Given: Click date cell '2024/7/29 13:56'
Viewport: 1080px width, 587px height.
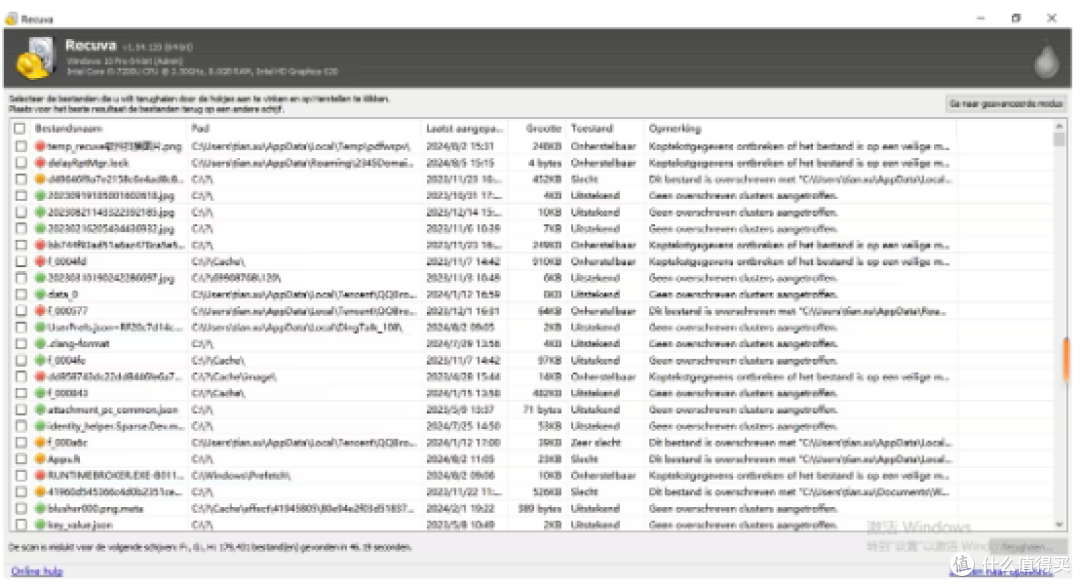Looking at the screenshot, I should tap(464, 344).
